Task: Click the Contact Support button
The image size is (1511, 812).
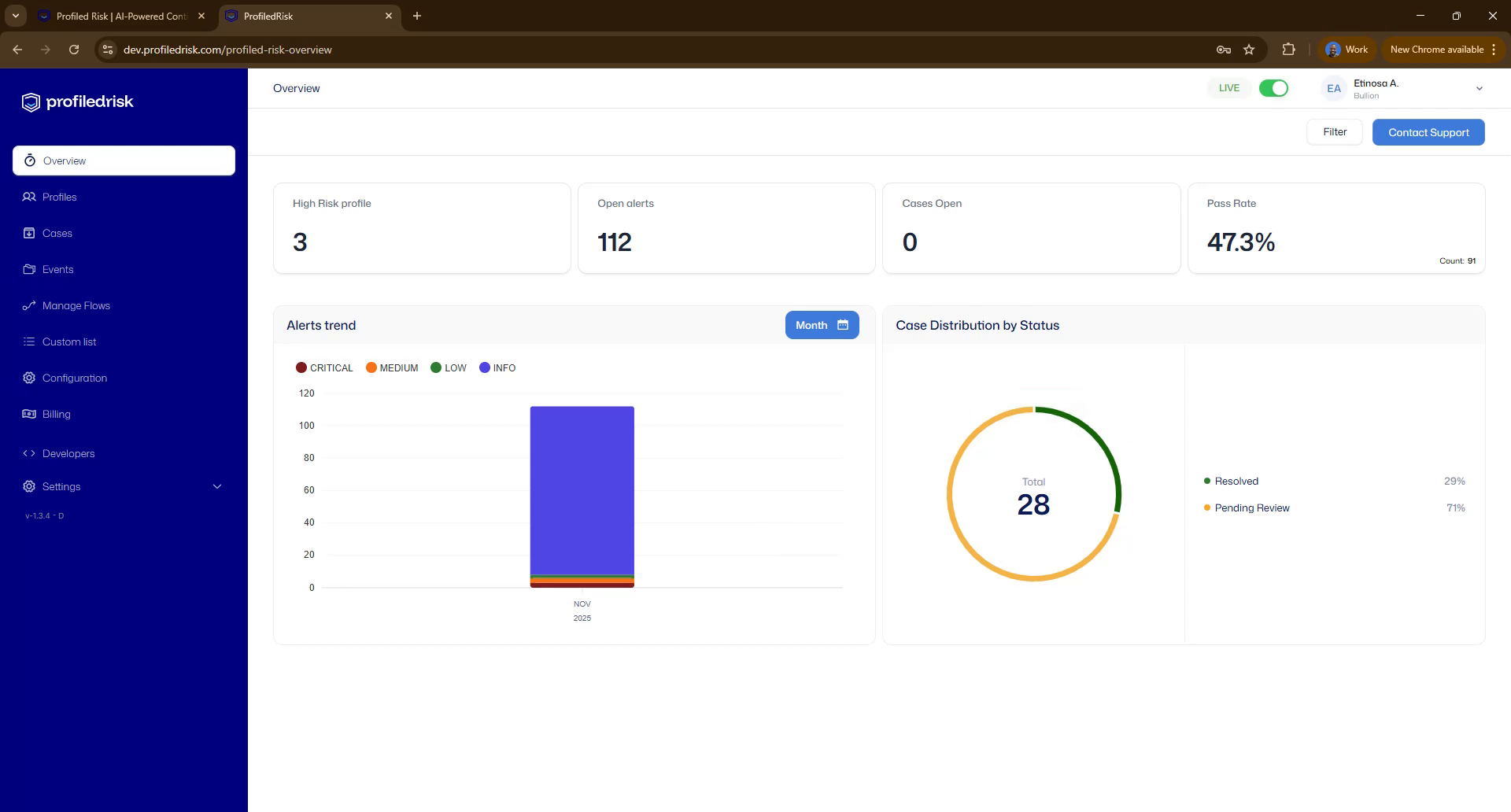Action: pyautogui.click(x=1428, y=131)
